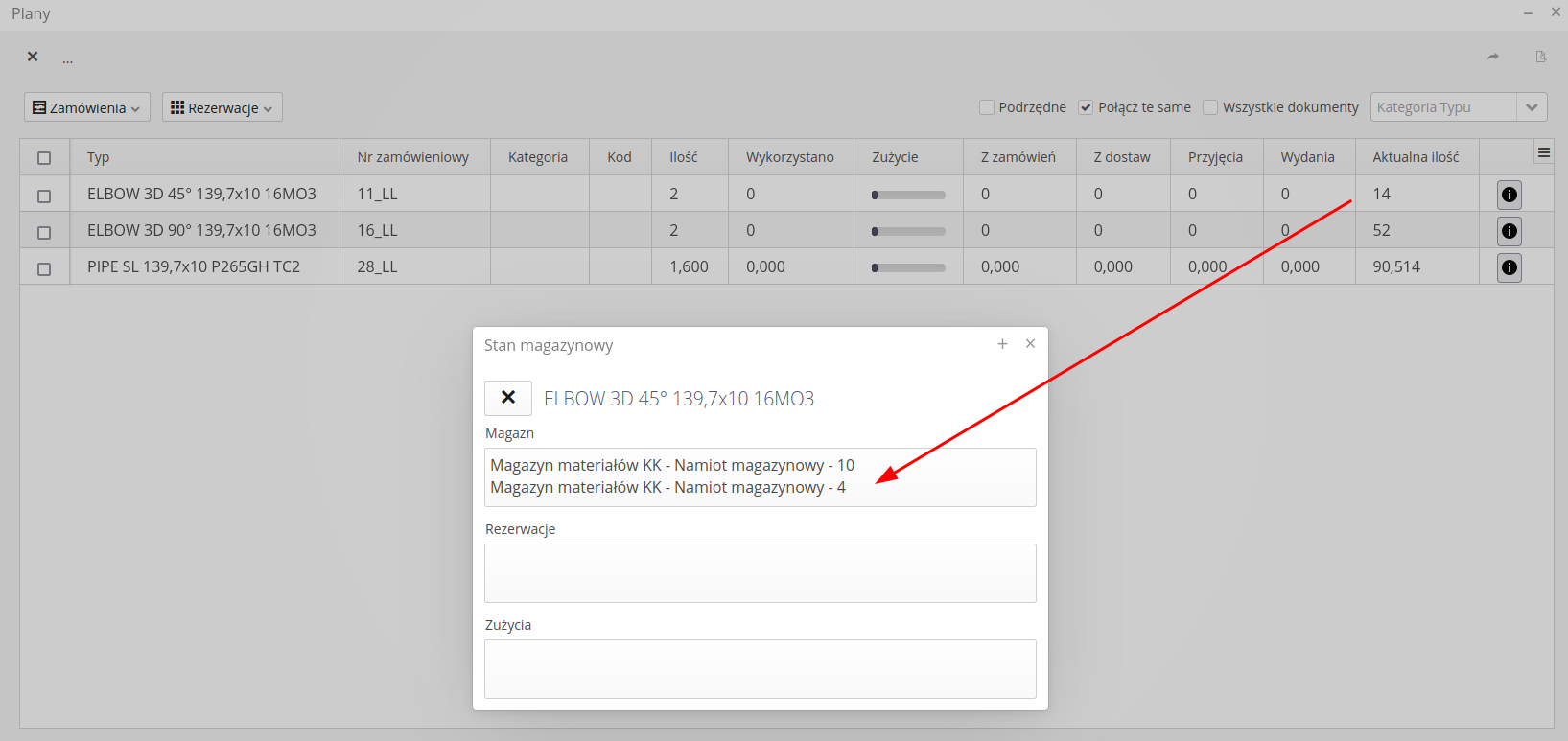The image size is (1568, 741).
Task: Click info icon for PIPE SL row
Action: 1509,267
